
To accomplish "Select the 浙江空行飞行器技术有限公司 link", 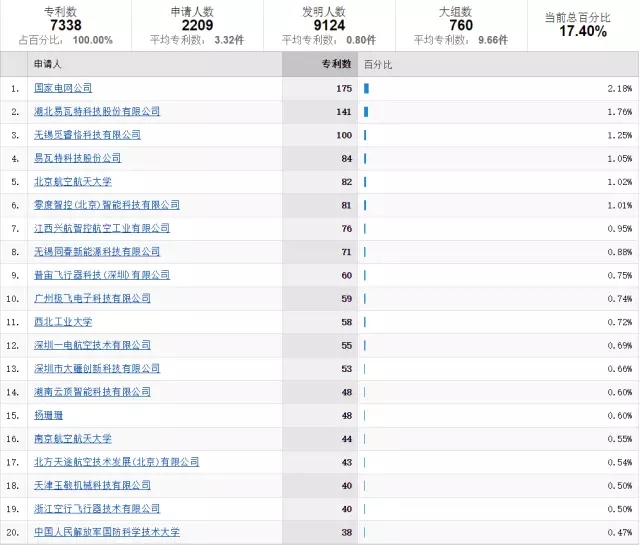I will click(97, 509).
